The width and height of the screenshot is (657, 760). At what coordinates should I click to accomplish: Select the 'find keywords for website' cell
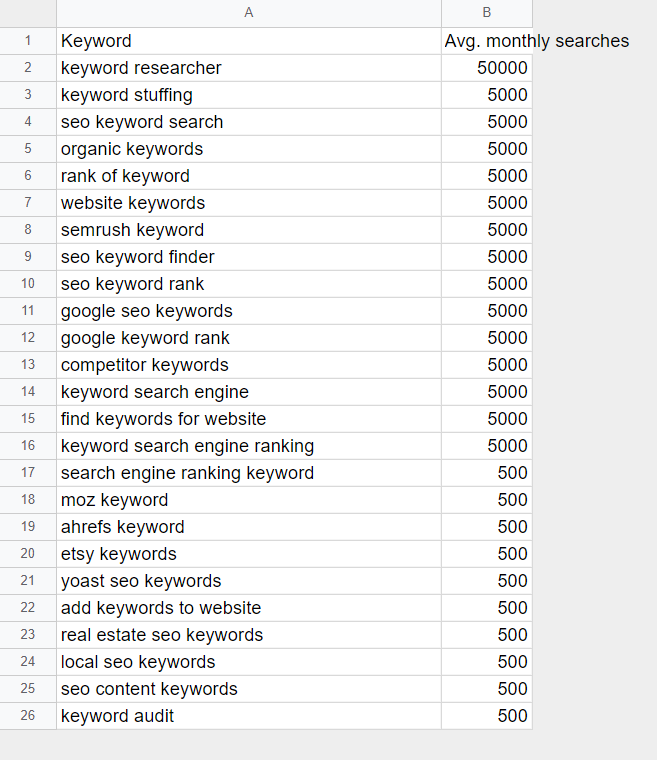pos(249,419)
